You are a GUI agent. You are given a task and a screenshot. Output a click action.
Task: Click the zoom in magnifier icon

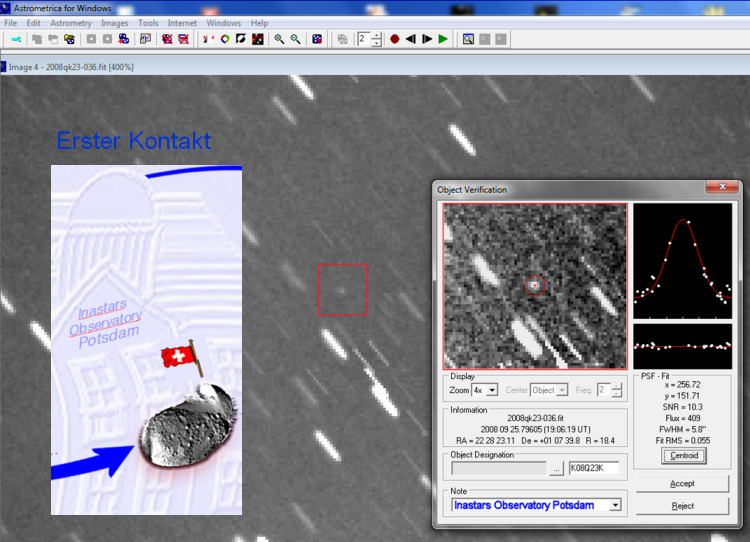279,39
